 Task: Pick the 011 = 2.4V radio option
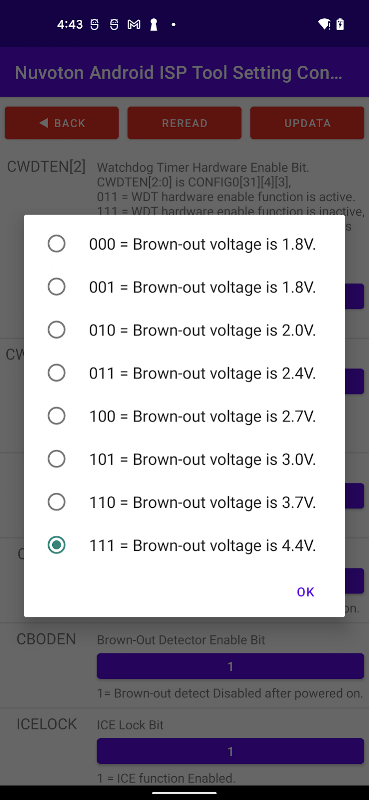184,373
